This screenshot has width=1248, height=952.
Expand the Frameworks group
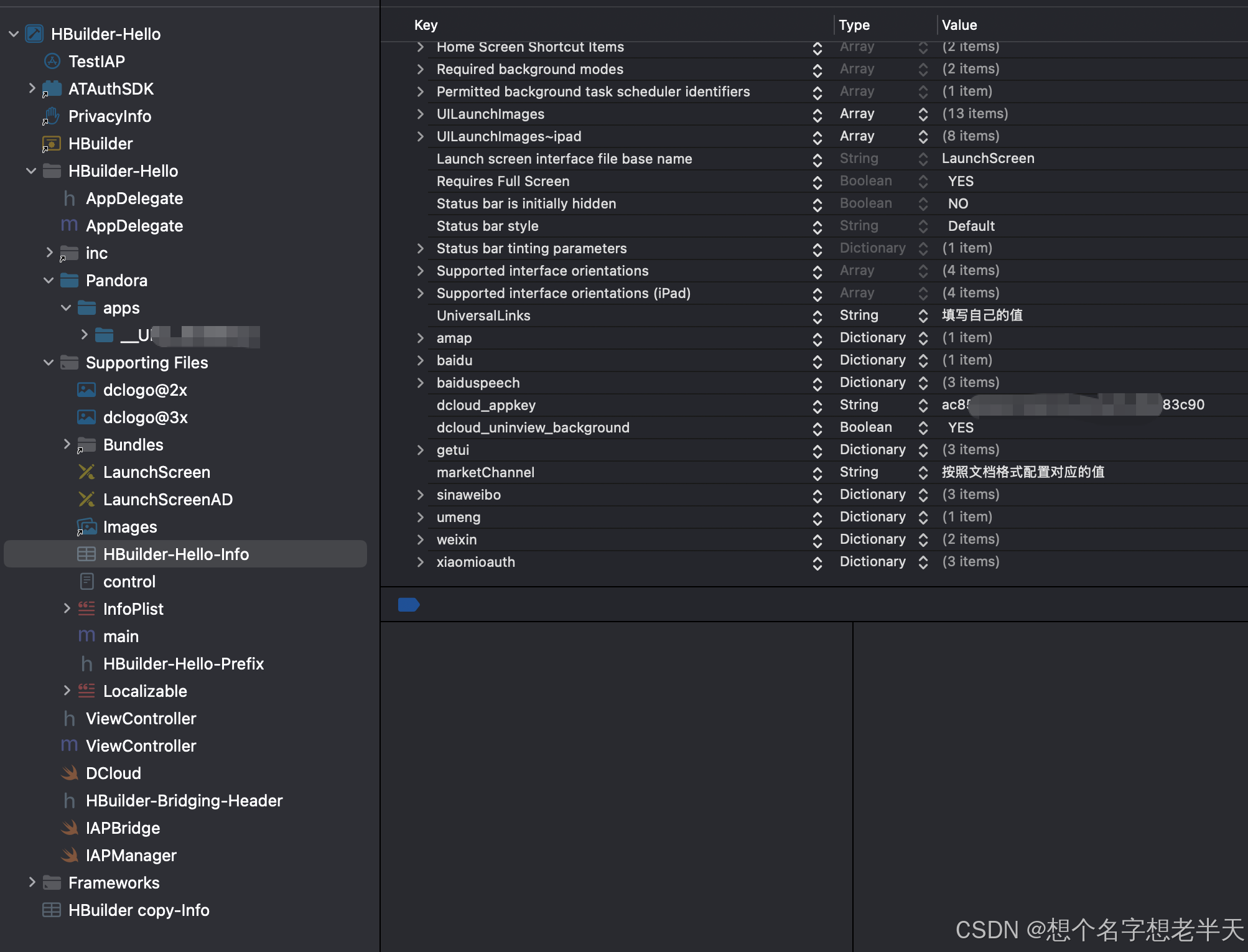pos(32,882)
